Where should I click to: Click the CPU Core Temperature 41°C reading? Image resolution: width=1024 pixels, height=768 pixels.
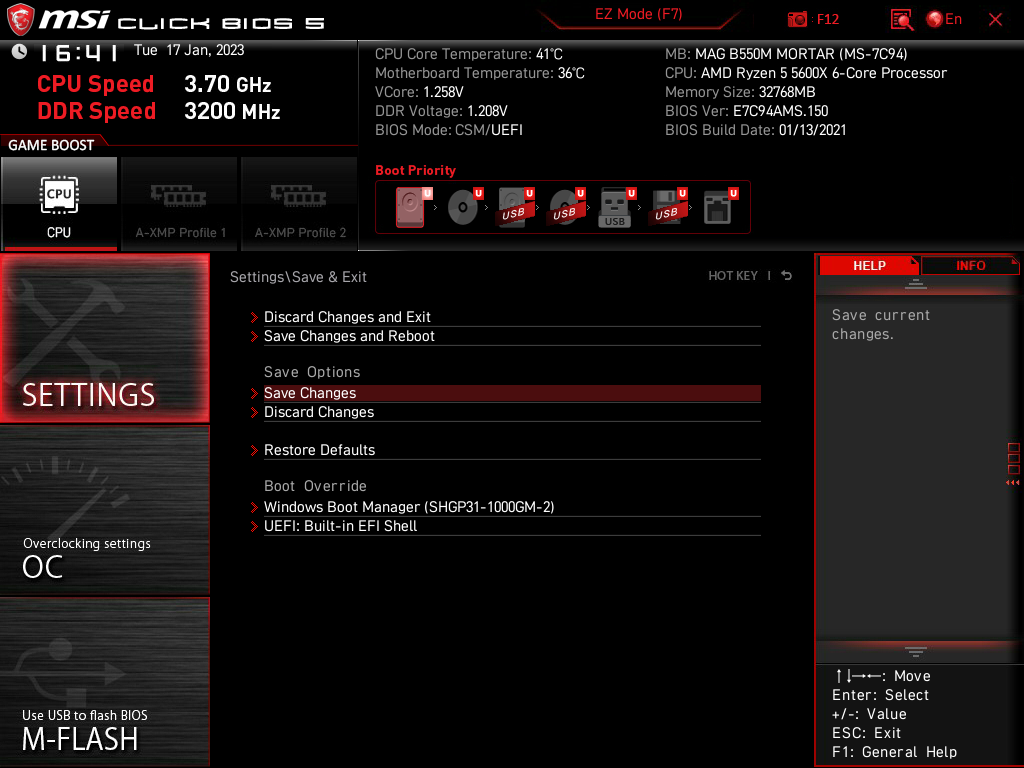pos(468,54)
